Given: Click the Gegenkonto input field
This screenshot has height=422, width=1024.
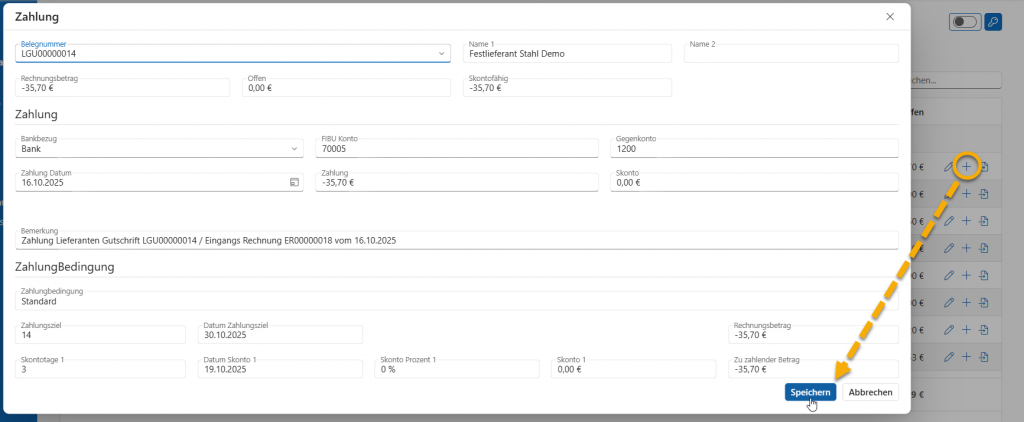Looking at the screenshot, I should point(755,149).
